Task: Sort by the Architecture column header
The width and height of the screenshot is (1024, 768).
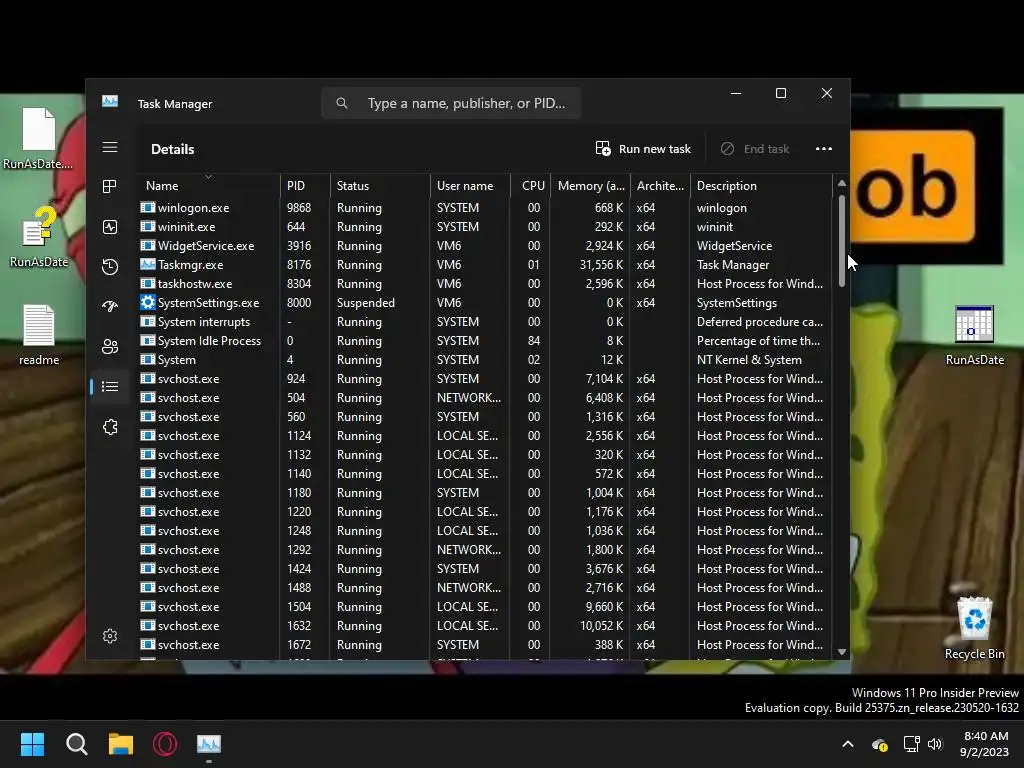Action: (660, 186)
